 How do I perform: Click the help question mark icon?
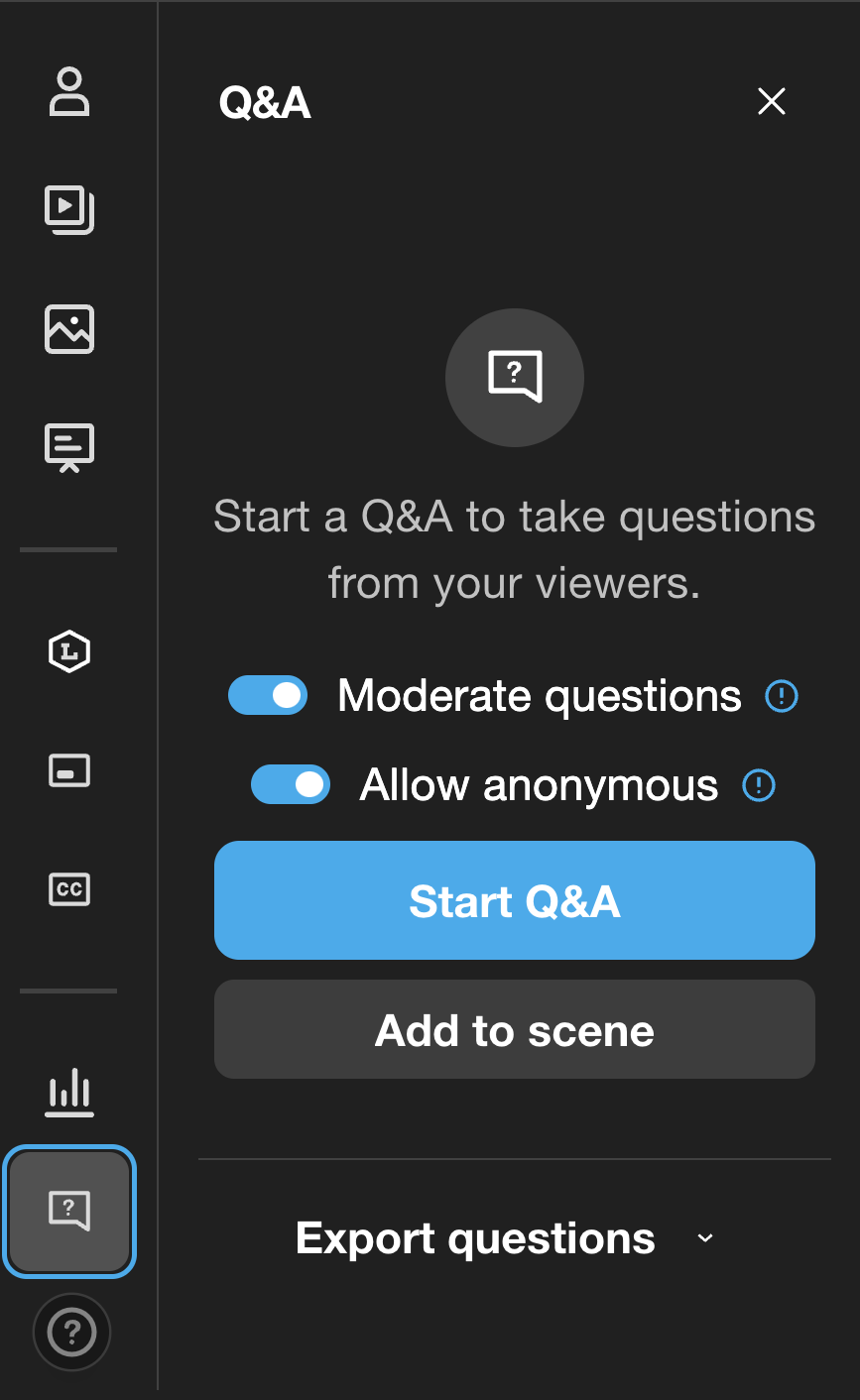(x=71, y=1333)
